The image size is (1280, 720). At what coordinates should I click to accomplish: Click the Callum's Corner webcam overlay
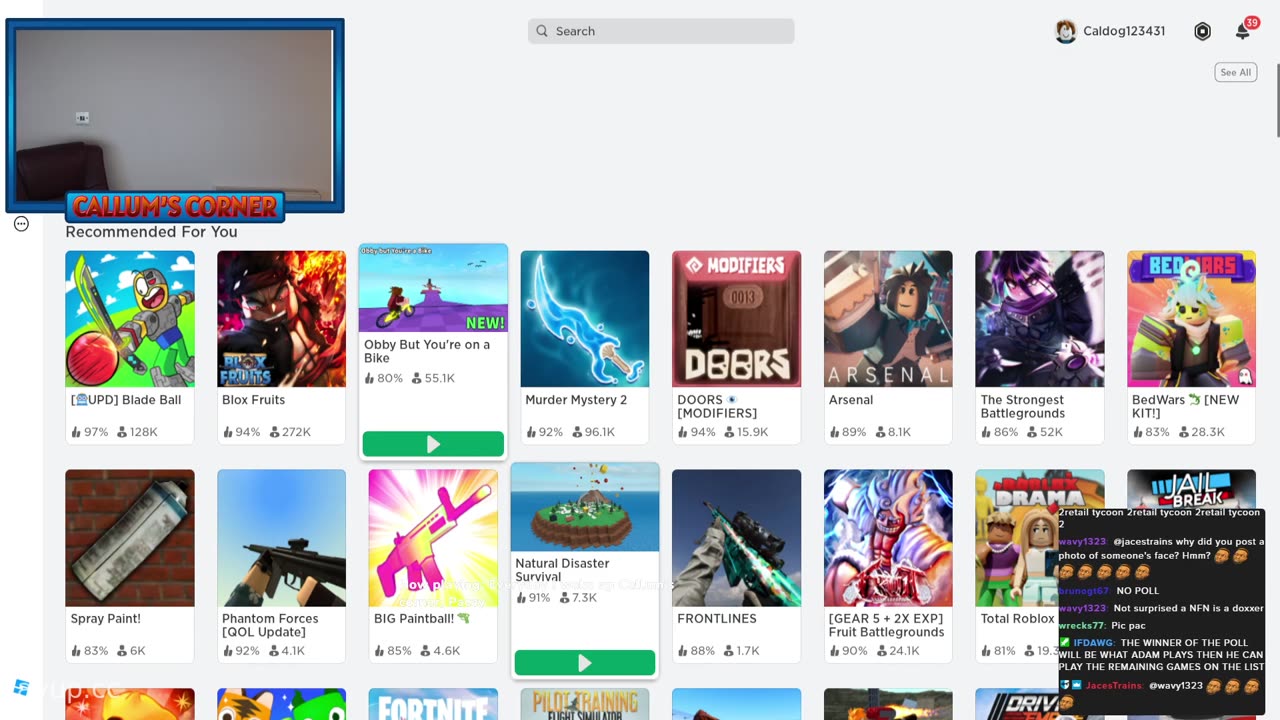[x=175, y=116]
